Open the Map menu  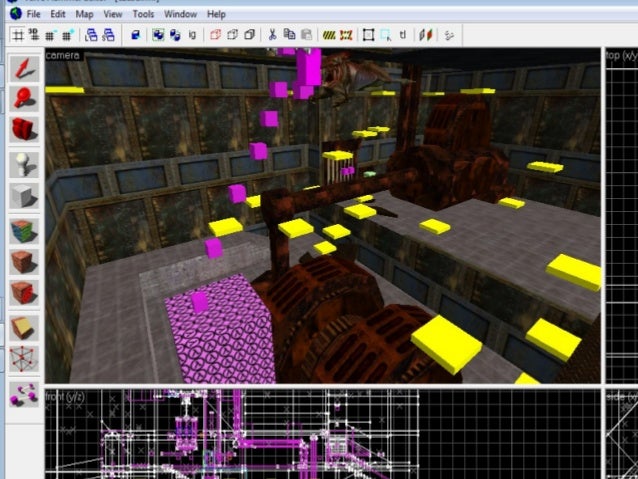84,14
